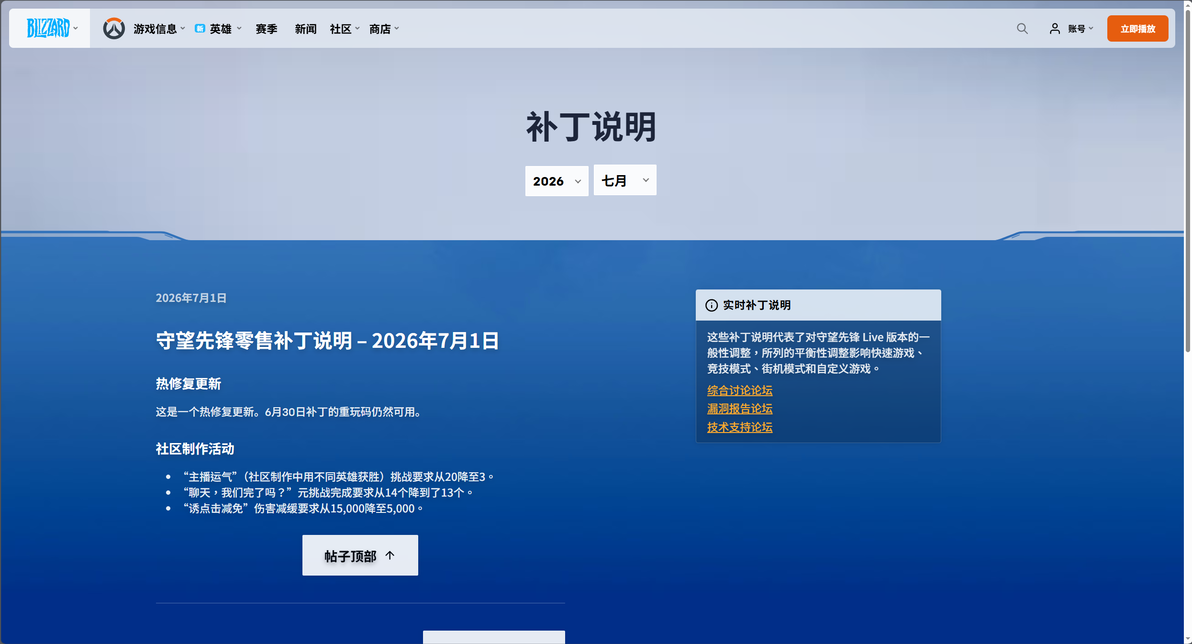Expand the 社区 menu

[x=344, y=28]
